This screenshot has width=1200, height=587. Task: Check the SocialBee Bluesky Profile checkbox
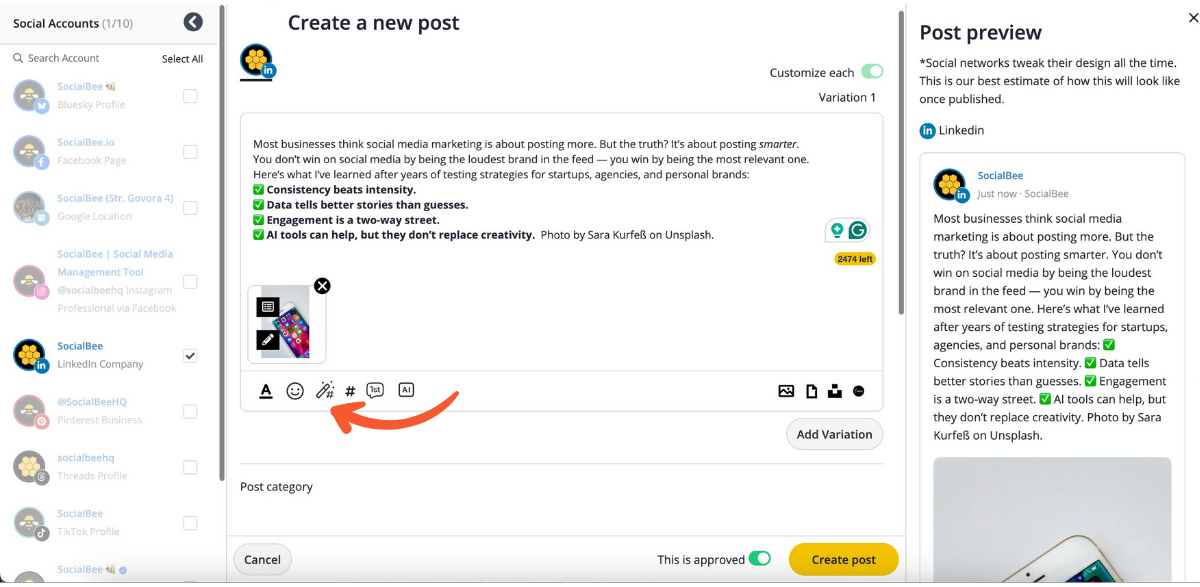click(190, 96)
